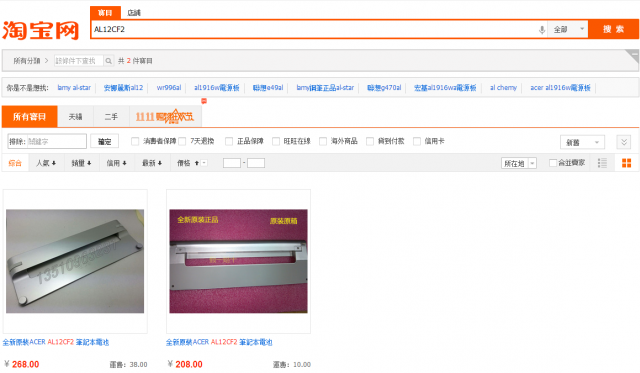Screen dimensions: 640x373
Task: Toggle the 信用卡 checkbox
Action: [x=417, y=141]
